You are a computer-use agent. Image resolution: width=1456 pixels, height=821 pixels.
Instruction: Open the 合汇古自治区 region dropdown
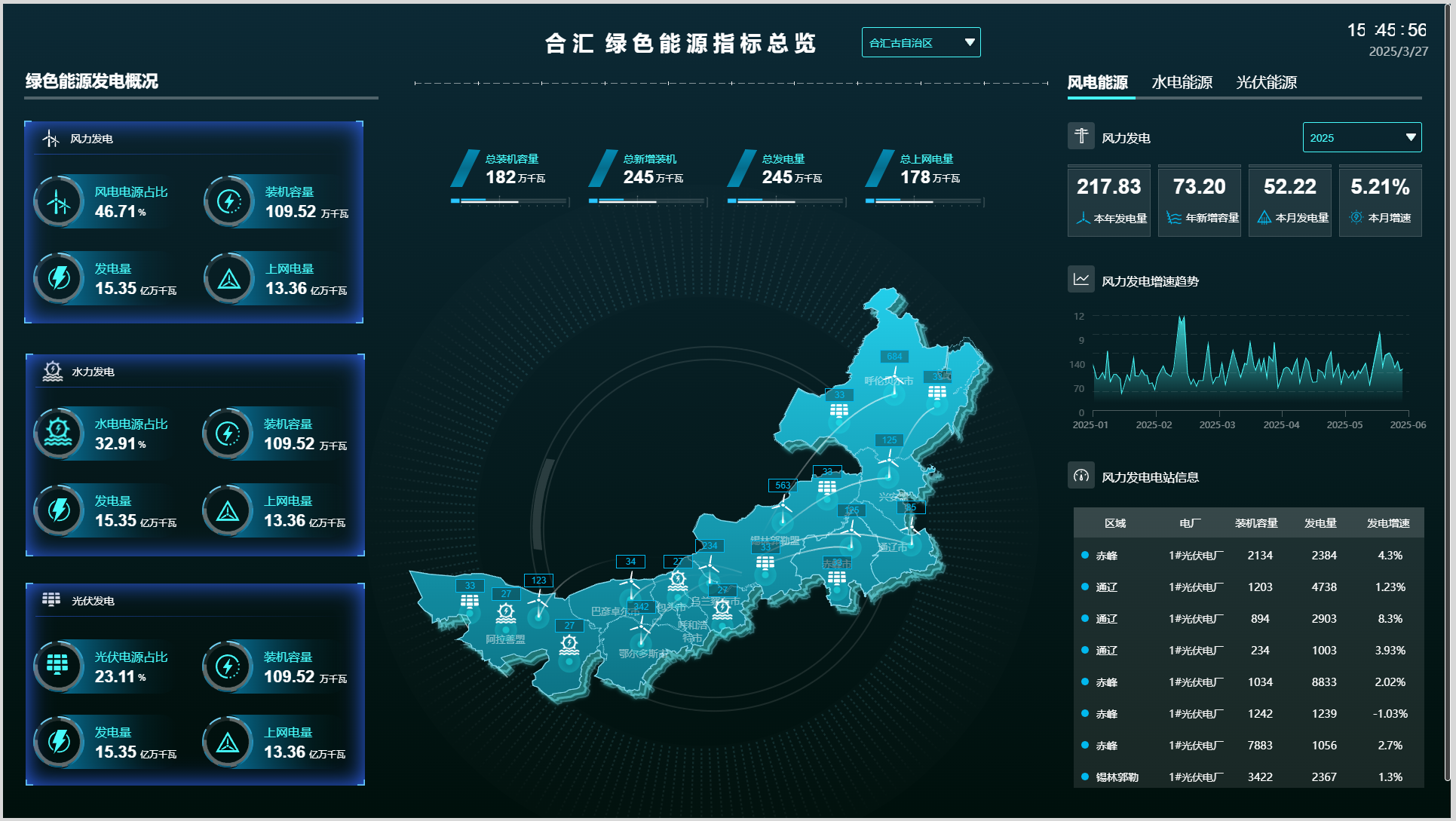point(921,43)
